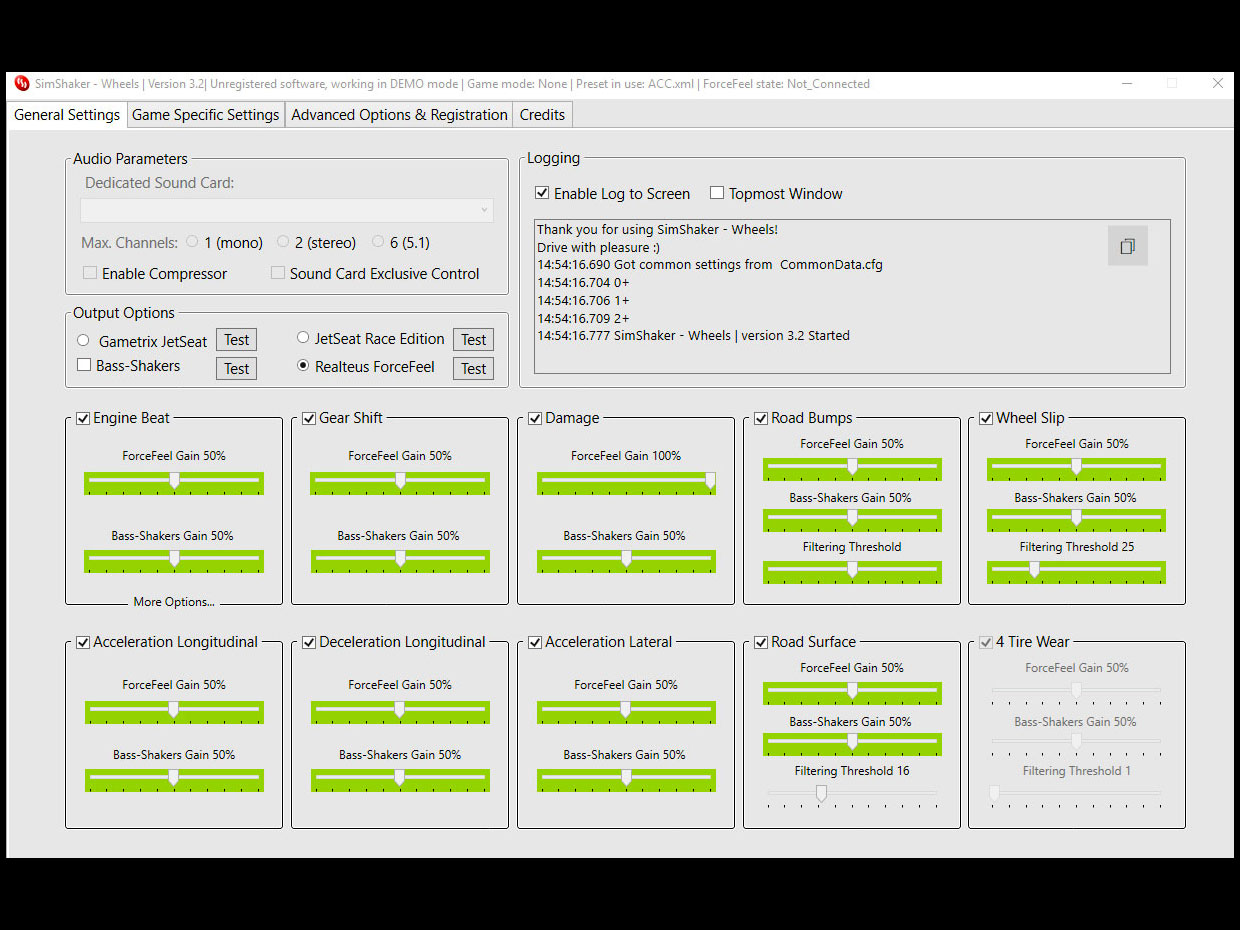Click Wheel Slip Bass-Shakers Gain slider

point(1076,520)
